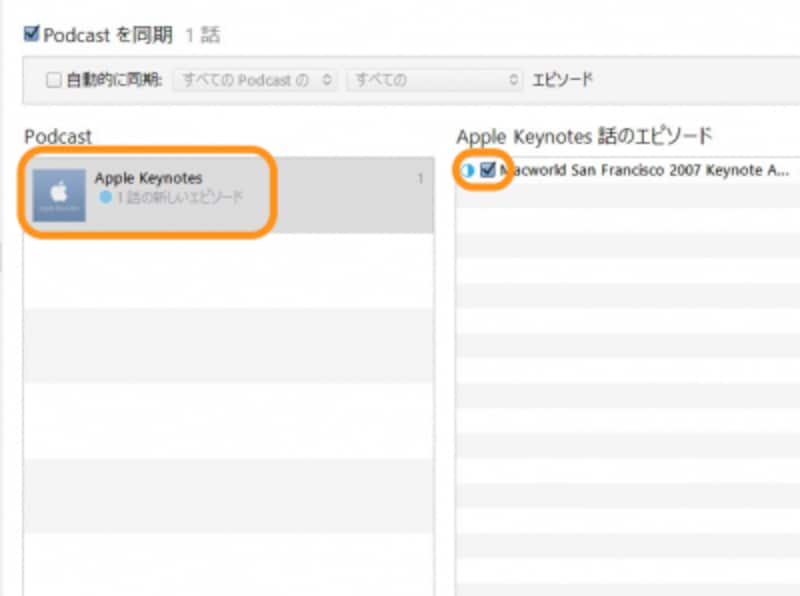Click the episode count 1 in Apple Keynotes row
This screenshot has width=800, height=596.
420,178
